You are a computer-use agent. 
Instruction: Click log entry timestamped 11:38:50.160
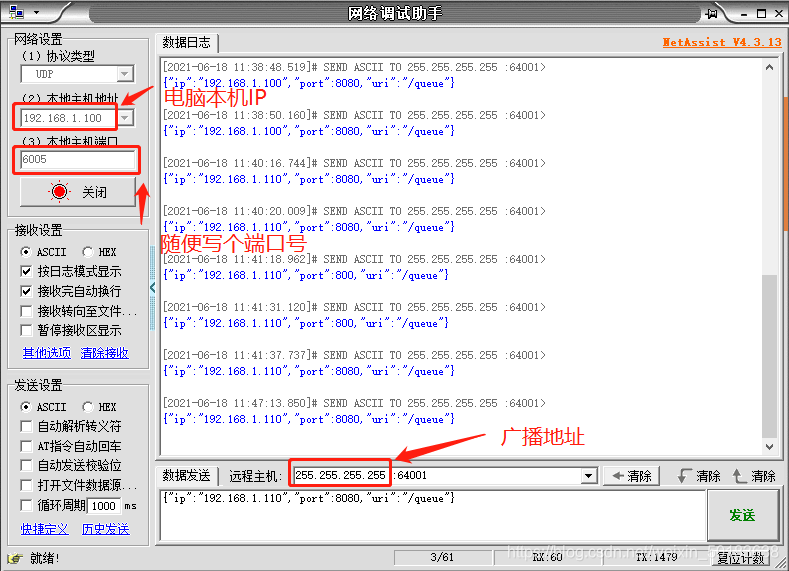click(x=354, y=115)
